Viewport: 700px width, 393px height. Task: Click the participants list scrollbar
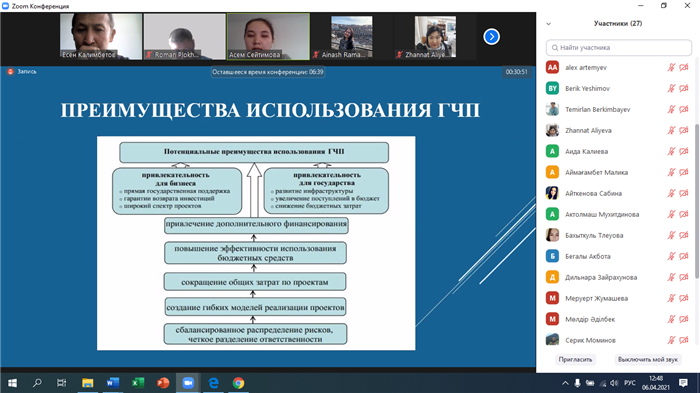697,201
